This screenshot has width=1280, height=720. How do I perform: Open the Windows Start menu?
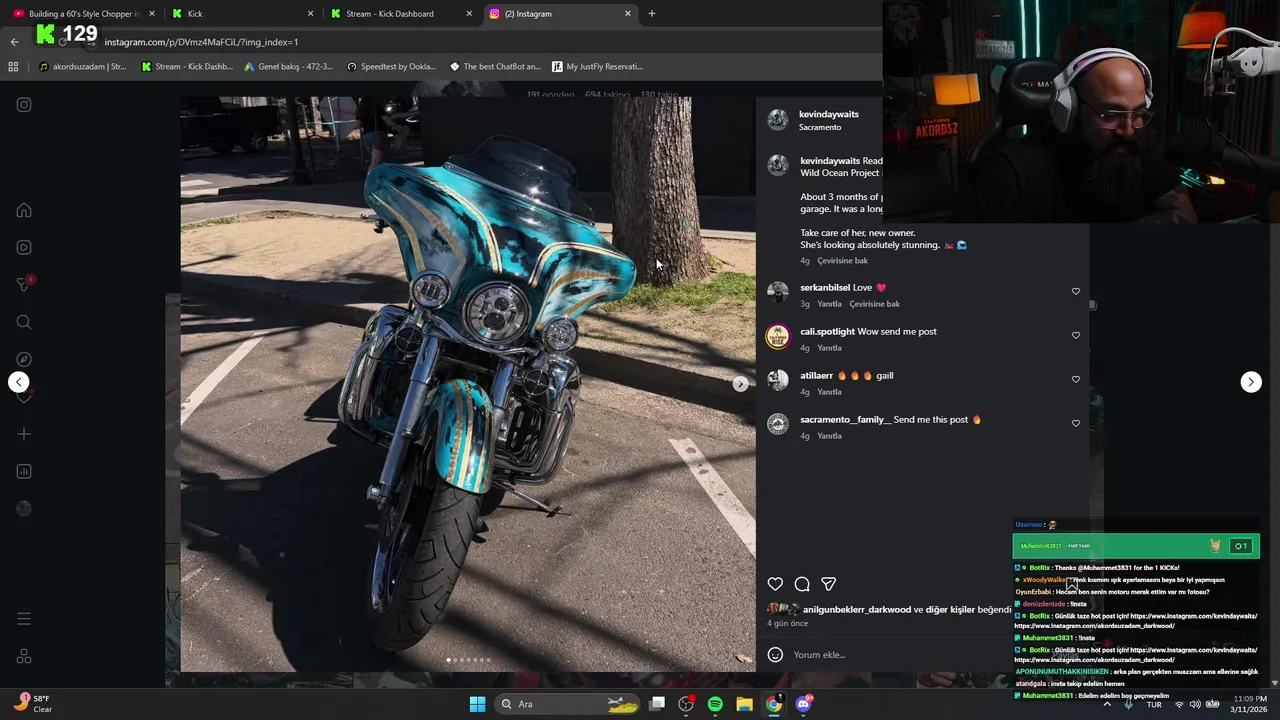point(477,704)
